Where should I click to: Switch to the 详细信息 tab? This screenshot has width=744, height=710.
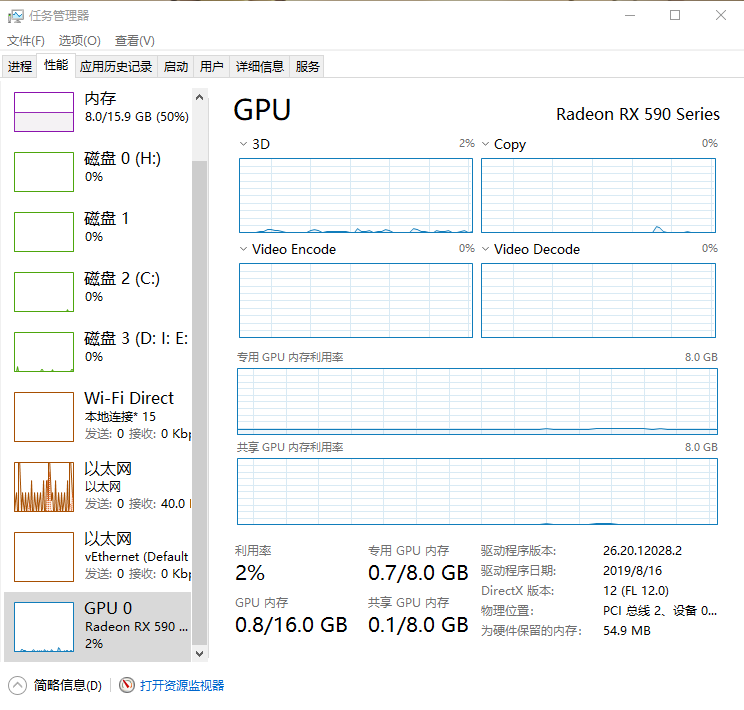point(260,66)
